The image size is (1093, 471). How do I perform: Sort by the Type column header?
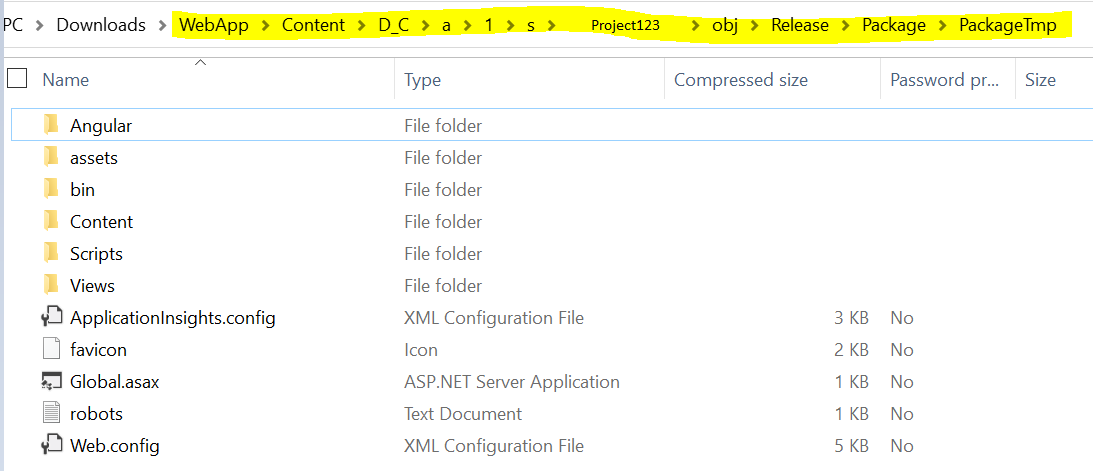point(422,80)
